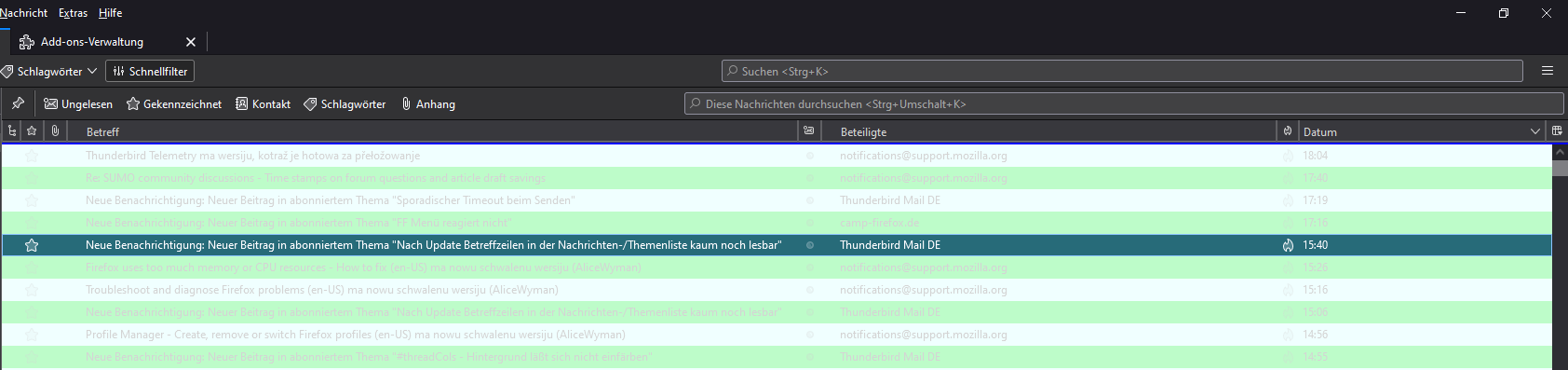The height and width of the screenshot is (370, 1568).
Task: Click the puzzle-piece icon on Add-ons-Verwaltung tab
Action: (x=27, y=42)
